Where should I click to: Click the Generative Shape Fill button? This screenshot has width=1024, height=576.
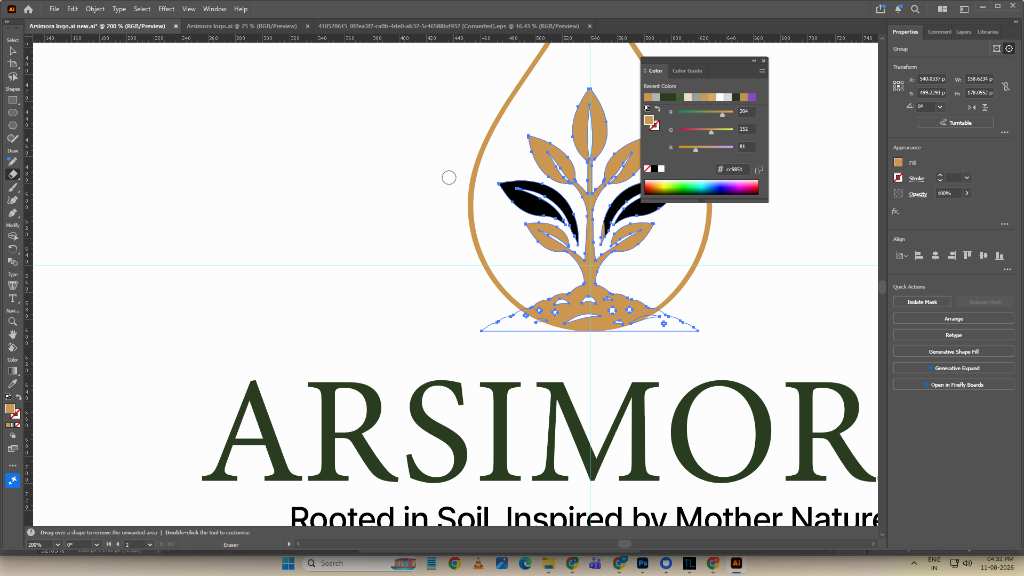click(953, 352)
